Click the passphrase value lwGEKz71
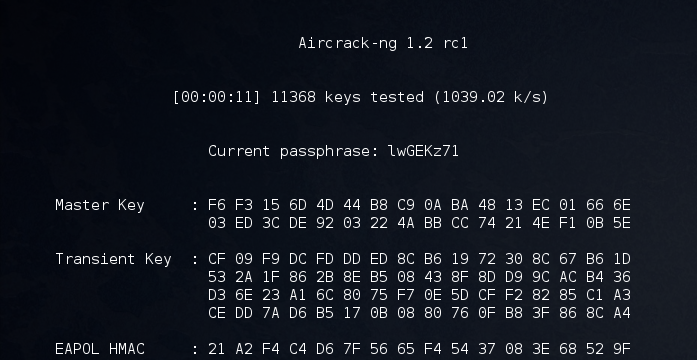Image resolution: width=697 pixels, height=360 pixels. pyautogui.click(x=423, y=151)
